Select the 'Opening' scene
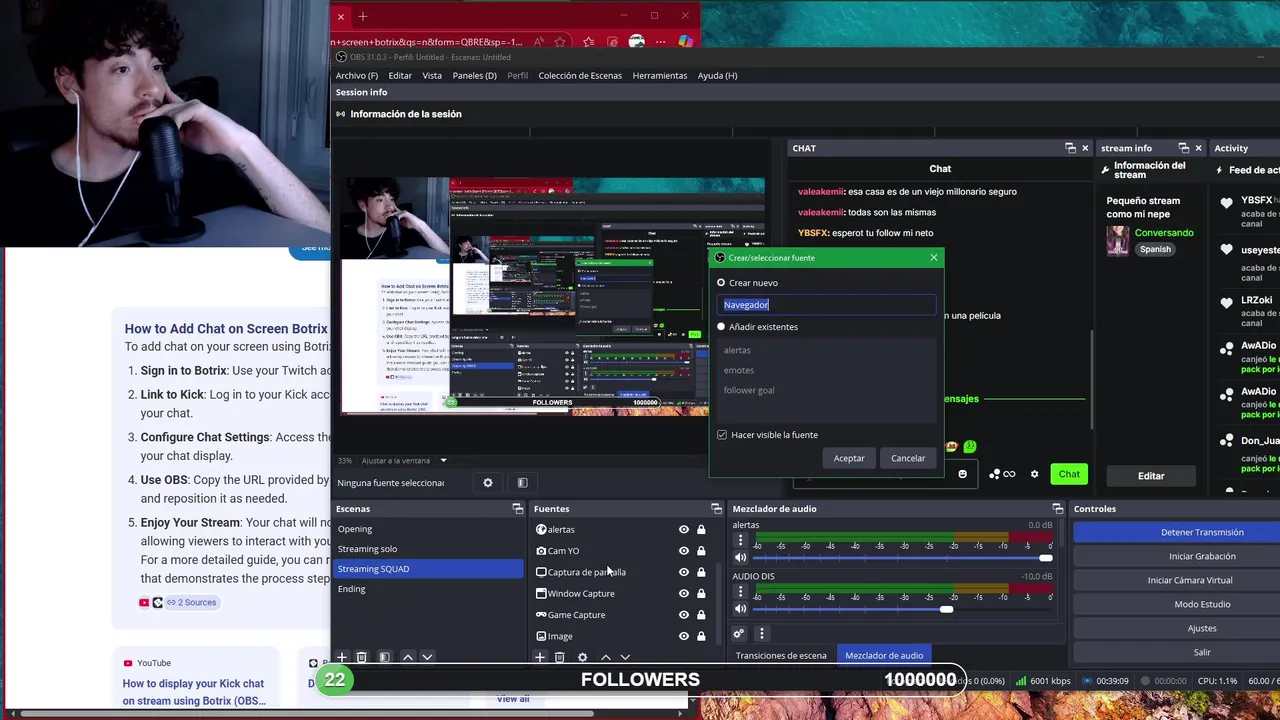 pos(428,529)
